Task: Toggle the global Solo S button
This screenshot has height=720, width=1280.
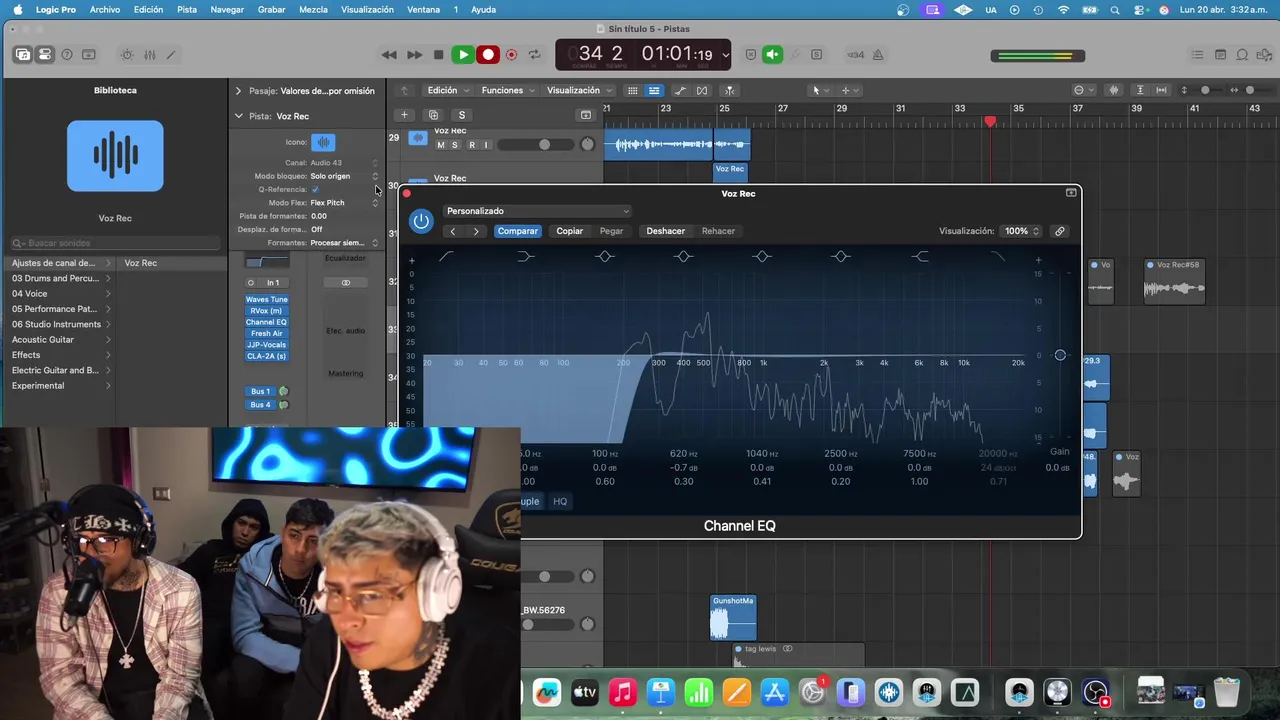Action: (461, 115)
